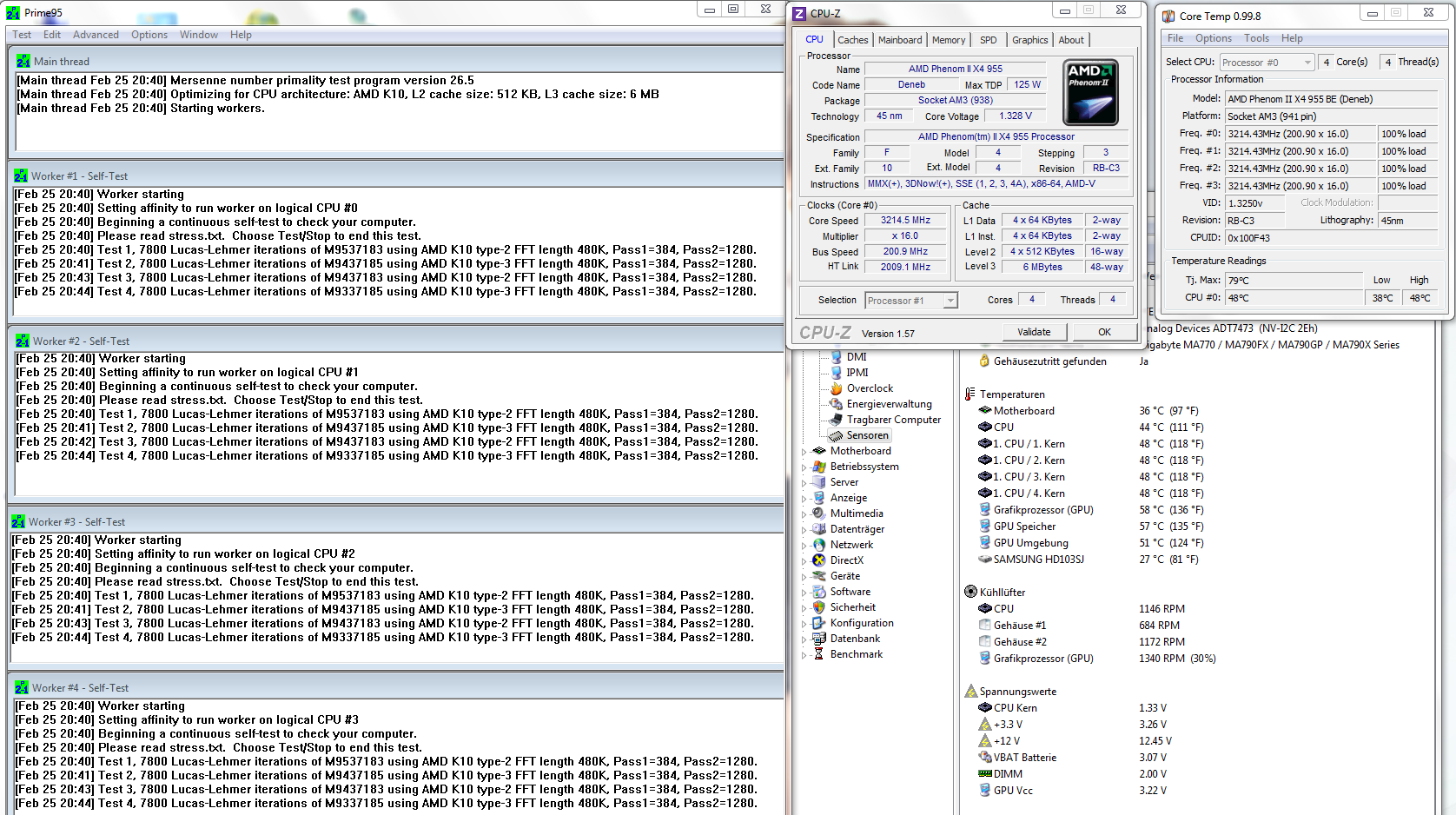Click the AMD Phenom II logo in CPU-Z
This screenshot has height=815, width=1456.
[1090, 92]
